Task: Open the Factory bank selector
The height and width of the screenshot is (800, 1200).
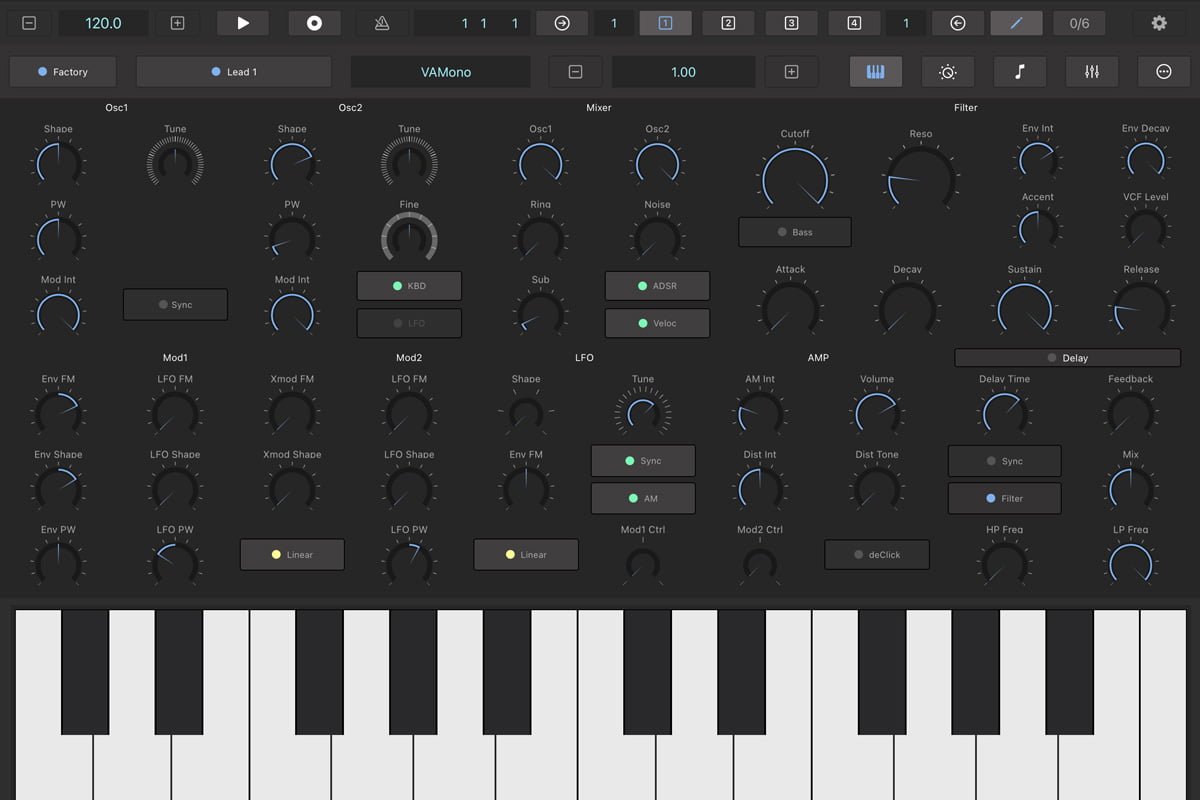Action: click(63, 72)
